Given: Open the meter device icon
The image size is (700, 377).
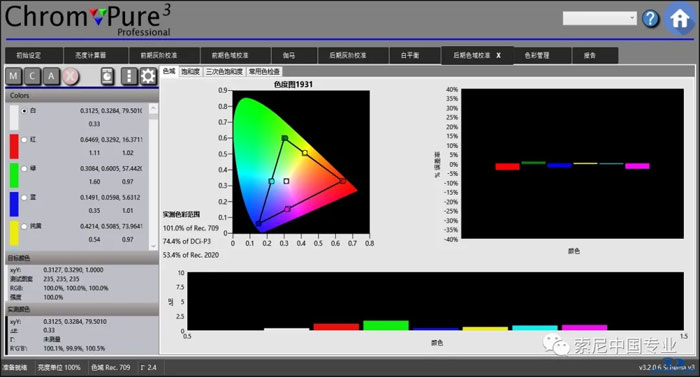Looking at the screenshot, I should tap(108, 76).
